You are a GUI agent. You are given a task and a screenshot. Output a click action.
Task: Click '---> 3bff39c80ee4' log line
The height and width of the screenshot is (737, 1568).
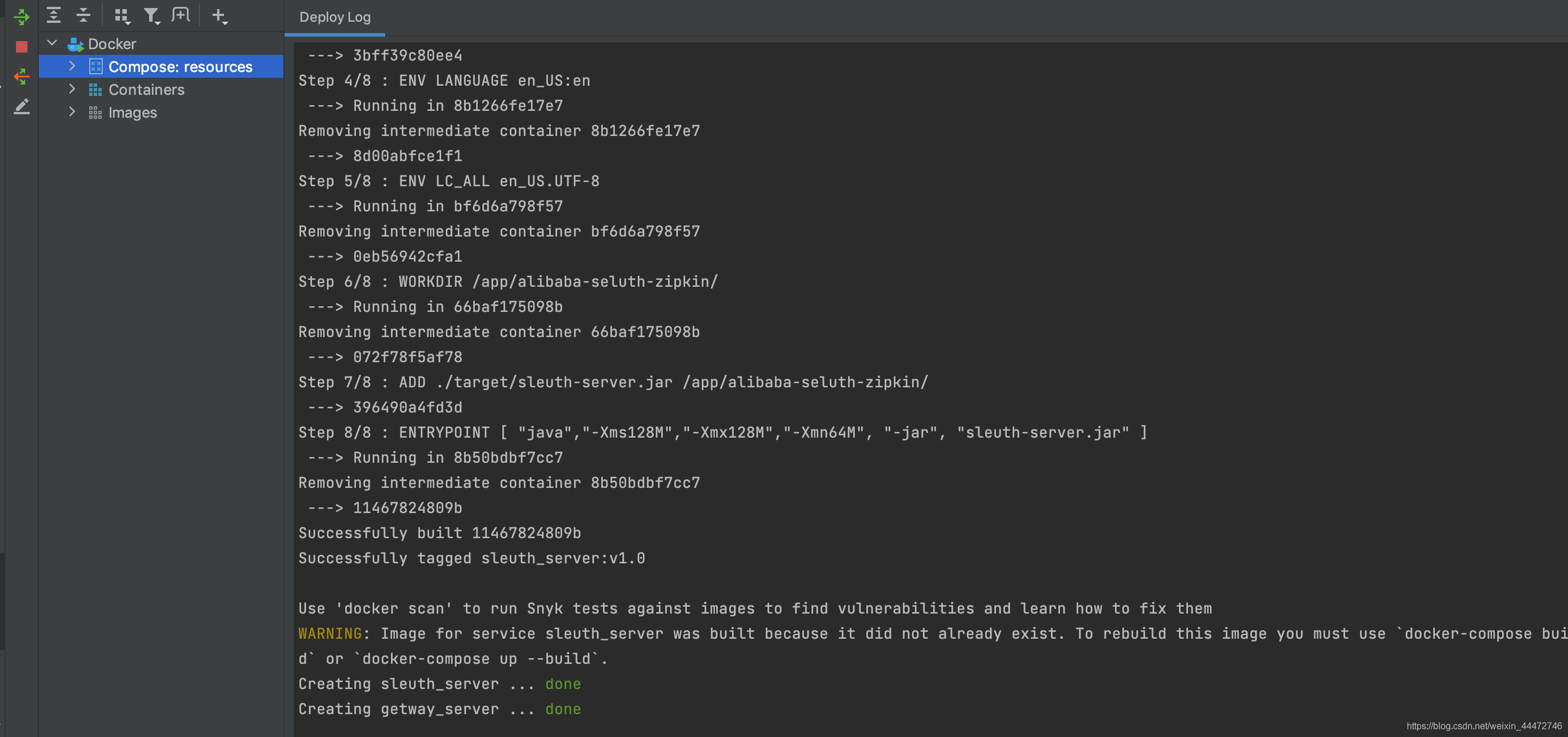(x=385, y=56)
